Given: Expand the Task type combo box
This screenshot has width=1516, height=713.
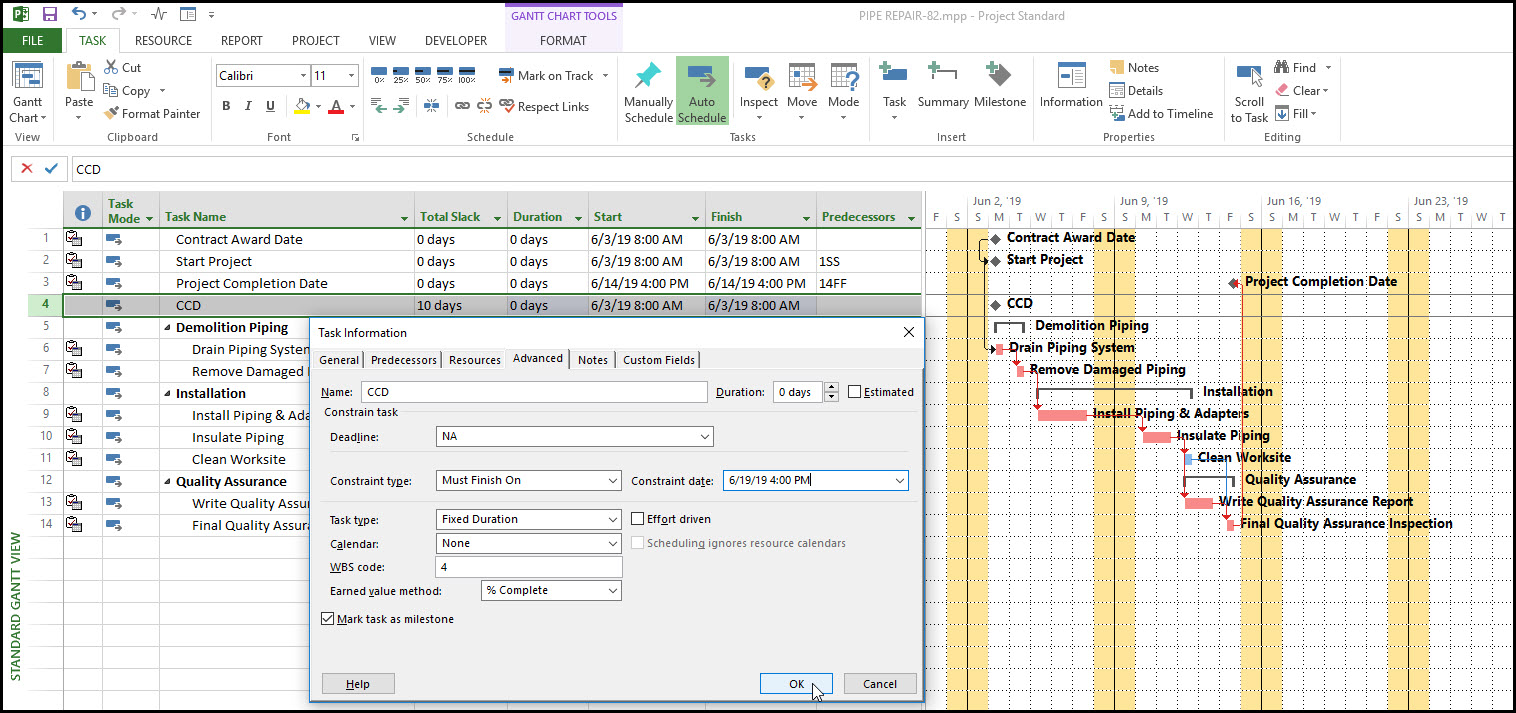Looking at the screenshot, I should [612, 520].
